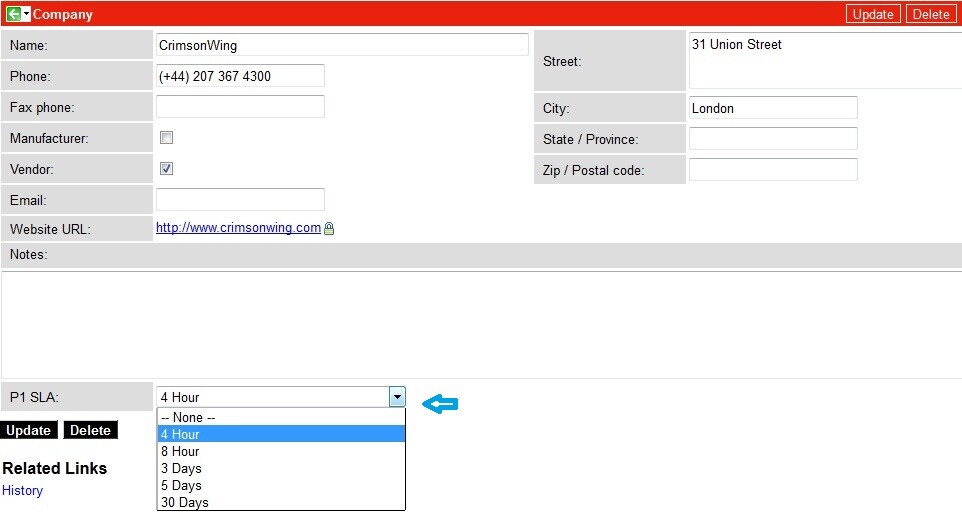This screenshot has width=962, height=532.
Task: Focus the State / Province field
Action: click(x=773, y=139)
